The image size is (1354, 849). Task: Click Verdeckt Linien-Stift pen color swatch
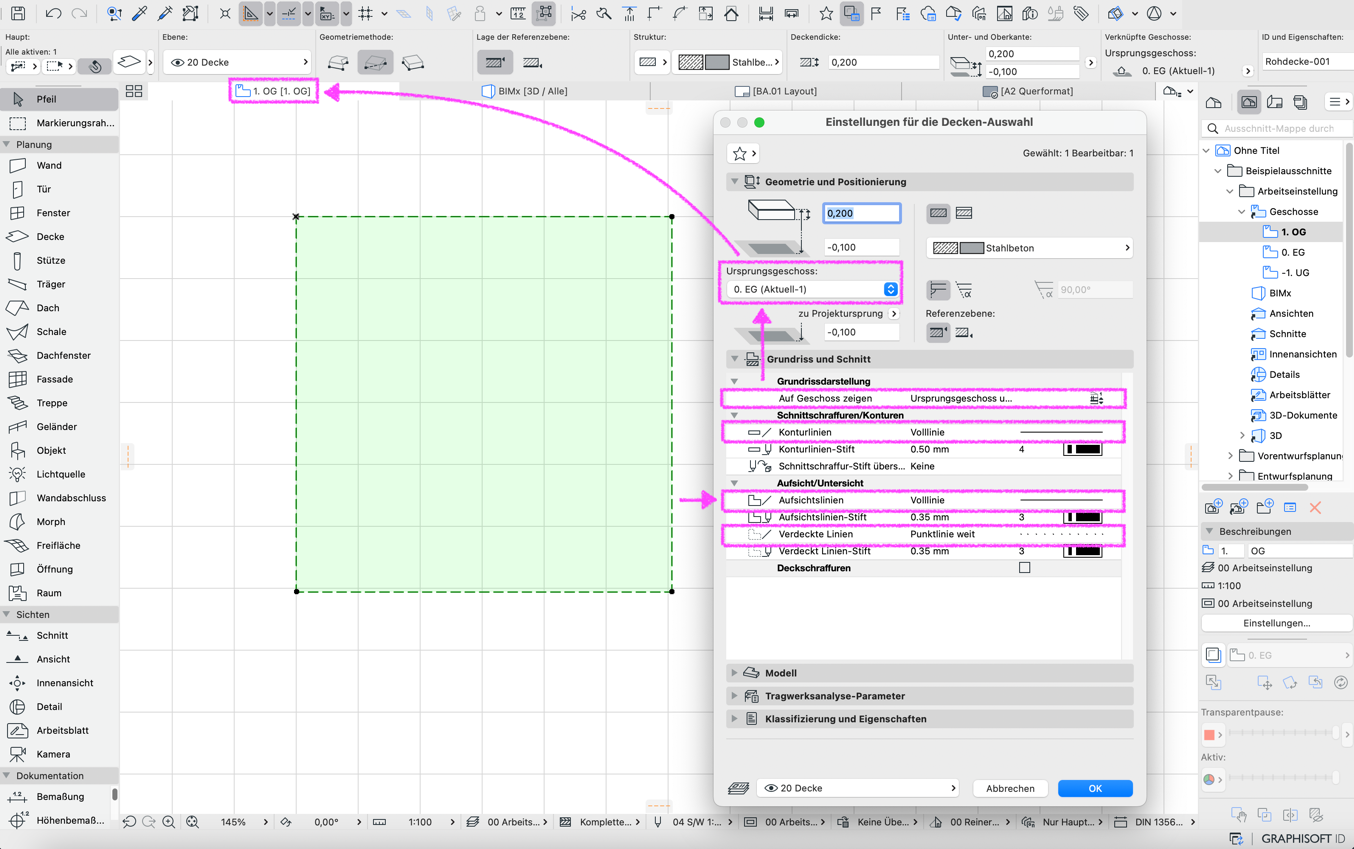tap(1082, 551)
